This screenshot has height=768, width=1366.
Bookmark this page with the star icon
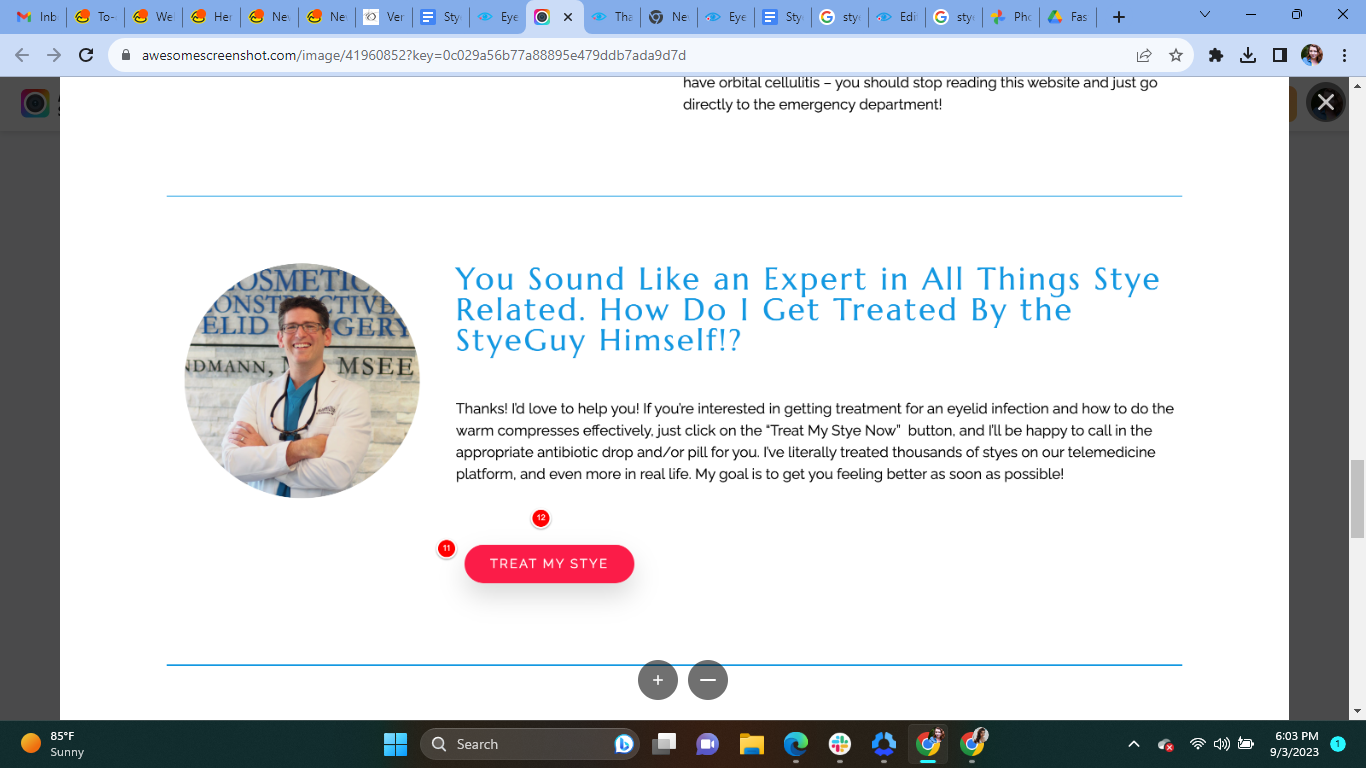point(1176,56)
